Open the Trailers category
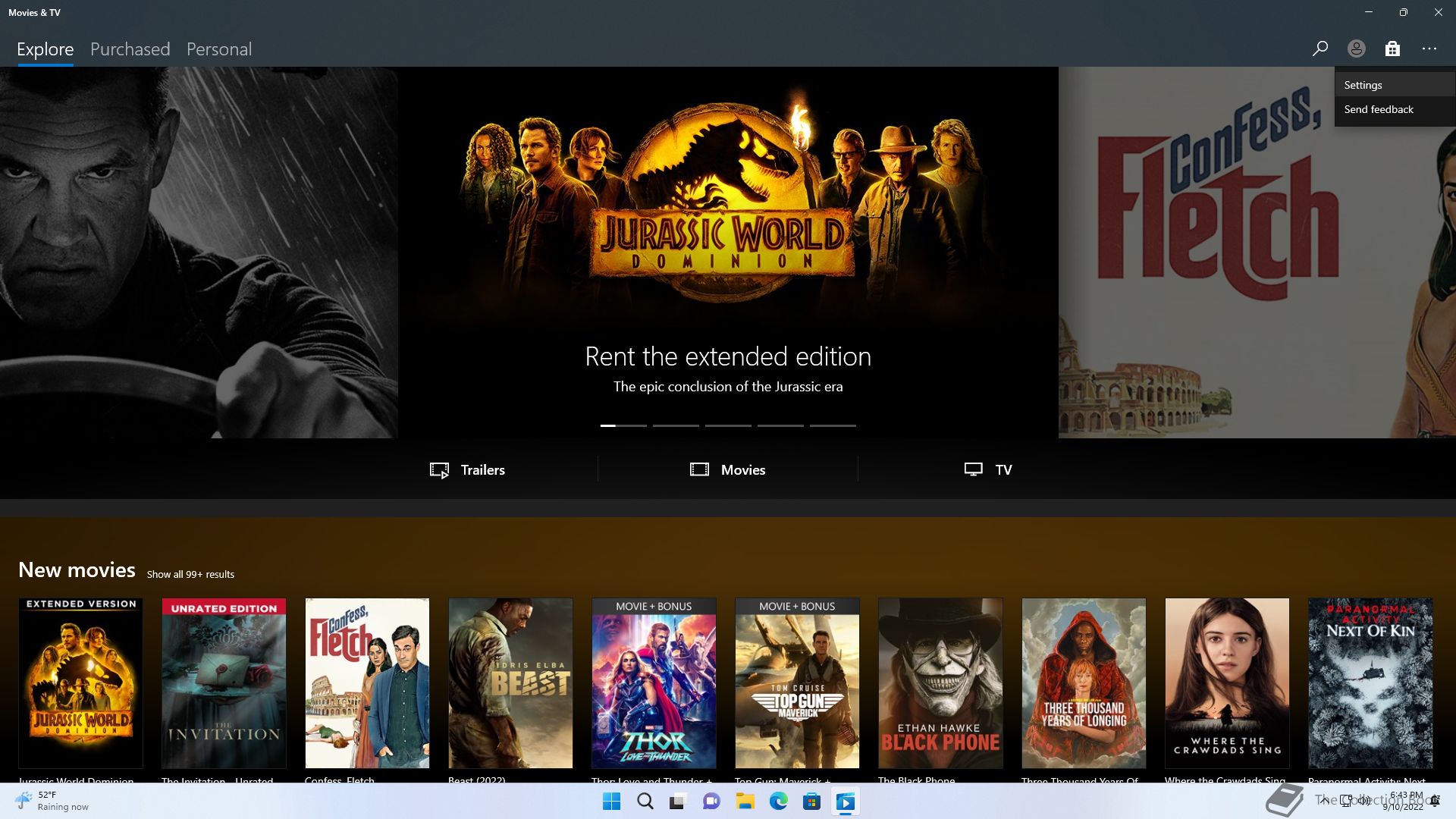The height and width of the screenshot is (819, 1456). [468, 469]
